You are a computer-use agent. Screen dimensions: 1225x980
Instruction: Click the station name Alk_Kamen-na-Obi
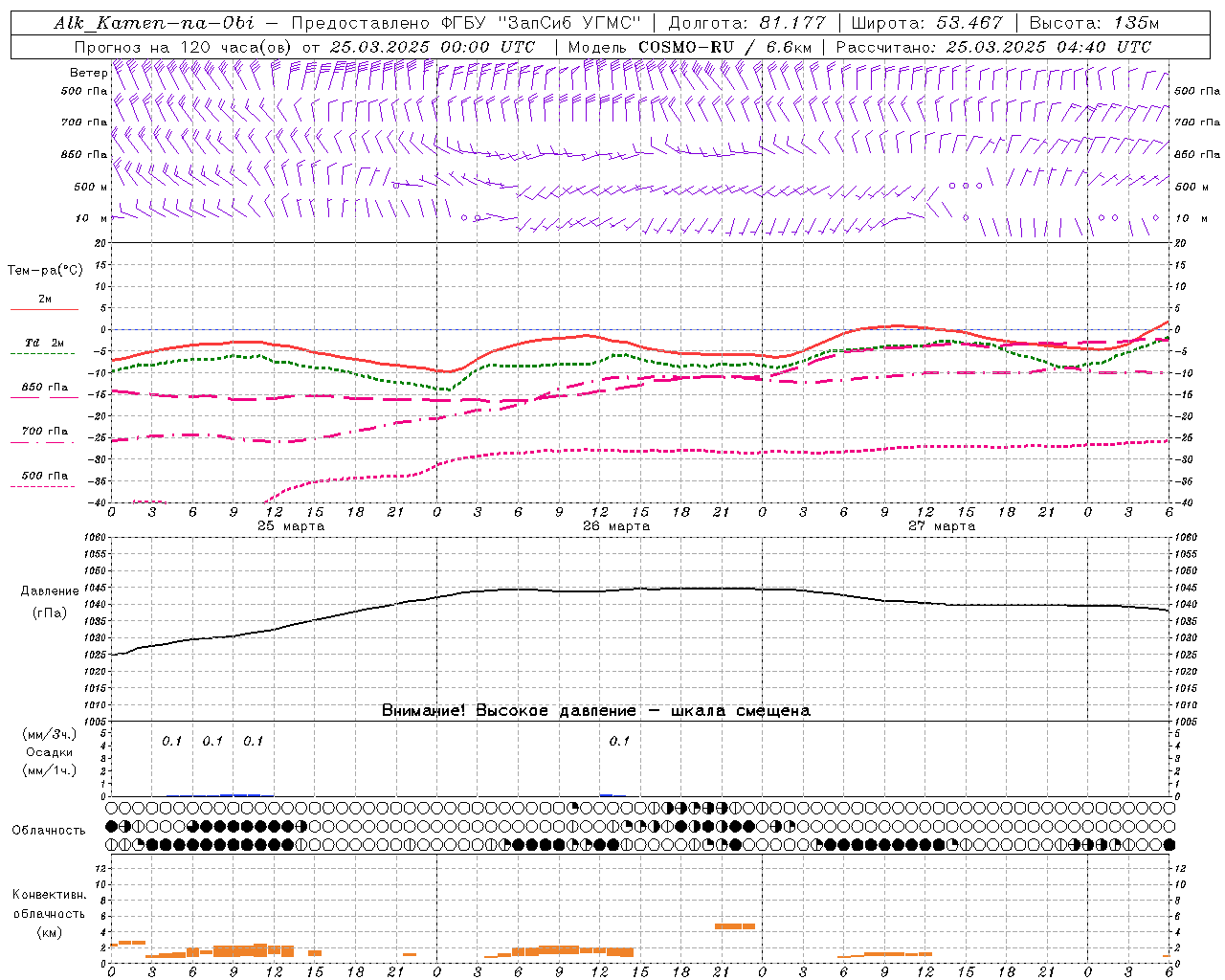coord(153,23)
